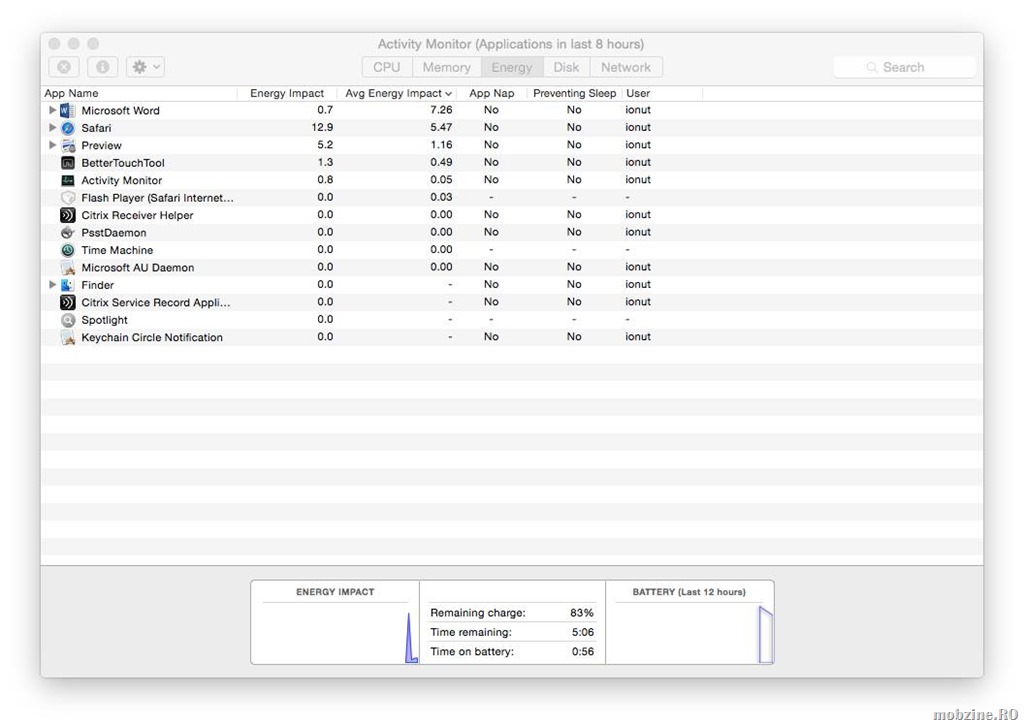This screenshot has width=1024, height=726.
Task: Click the Safari compass icon
Action: 67,128
